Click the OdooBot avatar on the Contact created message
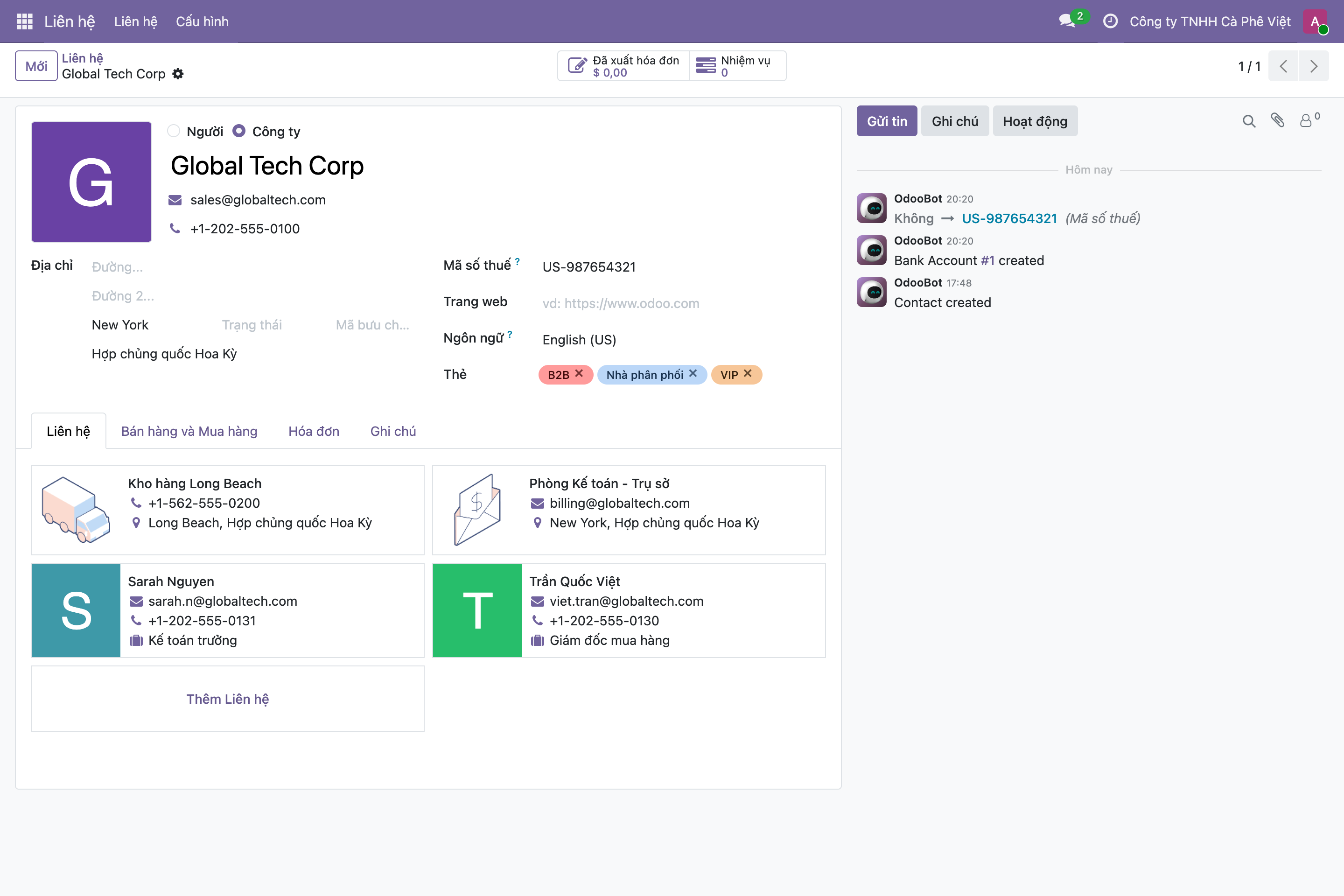The width and height of the screenshot is (1344, 896). pos(871,292)
